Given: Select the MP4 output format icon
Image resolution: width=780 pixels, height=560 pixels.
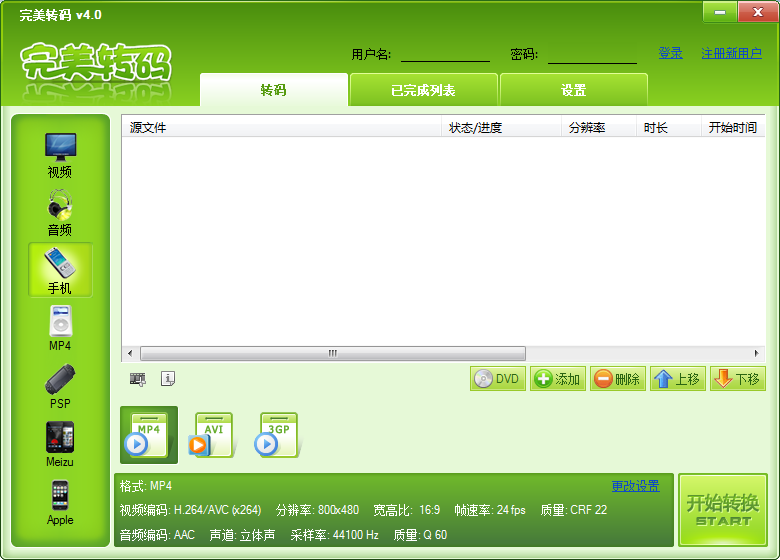Looking at the screenshot, I should pos(149,435).
